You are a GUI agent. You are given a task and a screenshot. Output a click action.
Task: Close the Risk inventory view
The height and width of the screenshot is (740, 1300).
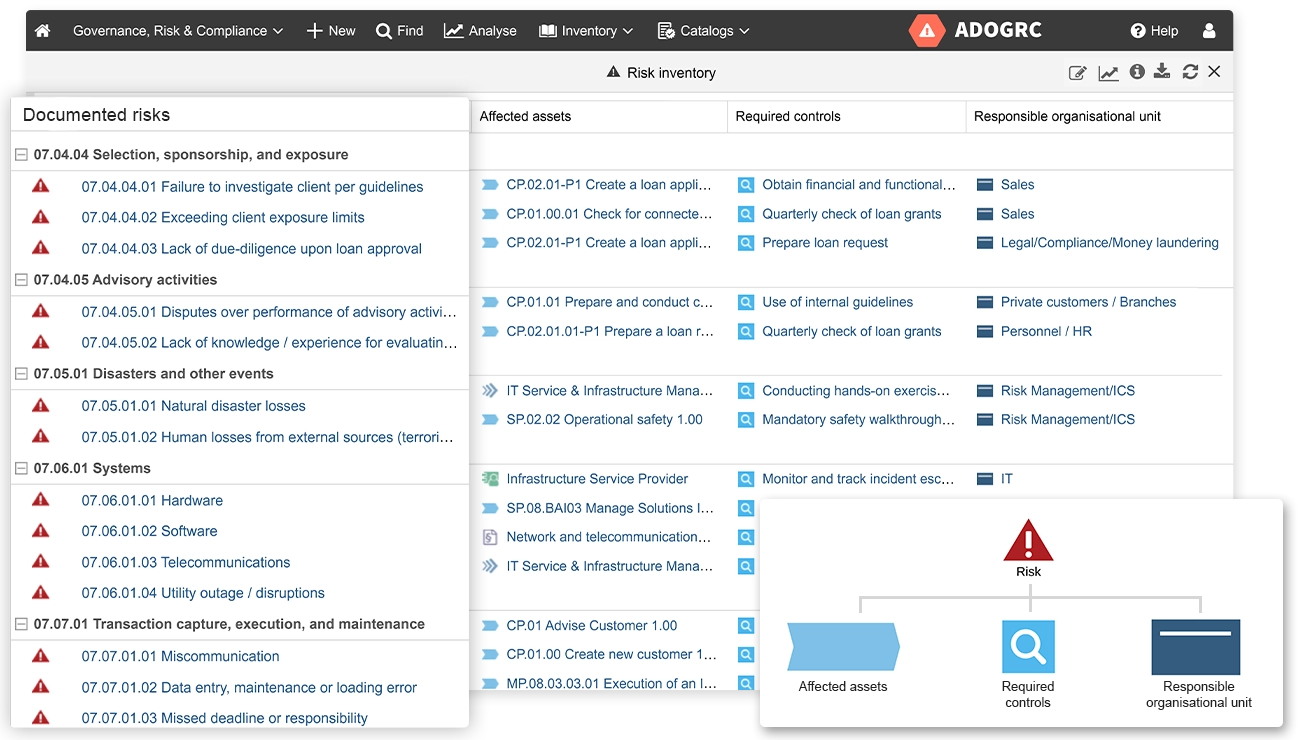click(1214, 72)
